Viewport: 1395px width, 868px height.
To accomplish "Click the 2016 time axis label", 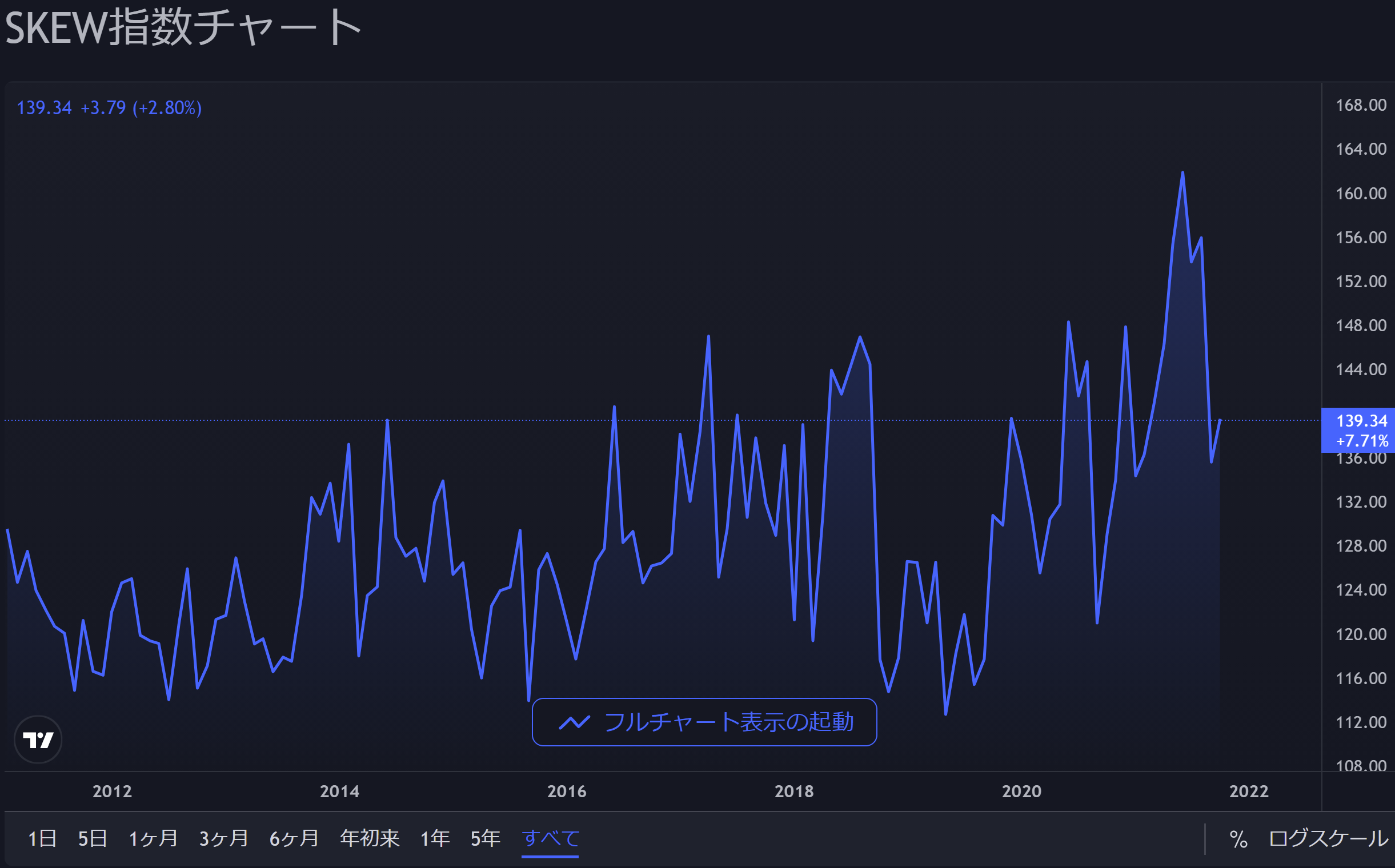I will click(567, 791).
